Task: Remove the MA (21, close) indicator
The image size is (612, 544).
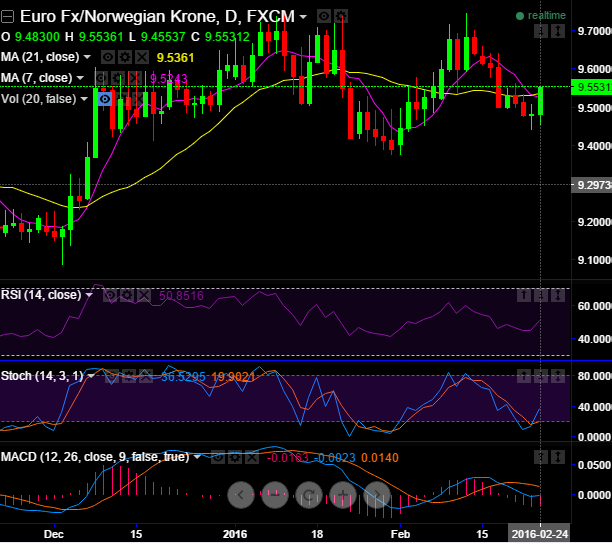Action: [x=142, y=57]
